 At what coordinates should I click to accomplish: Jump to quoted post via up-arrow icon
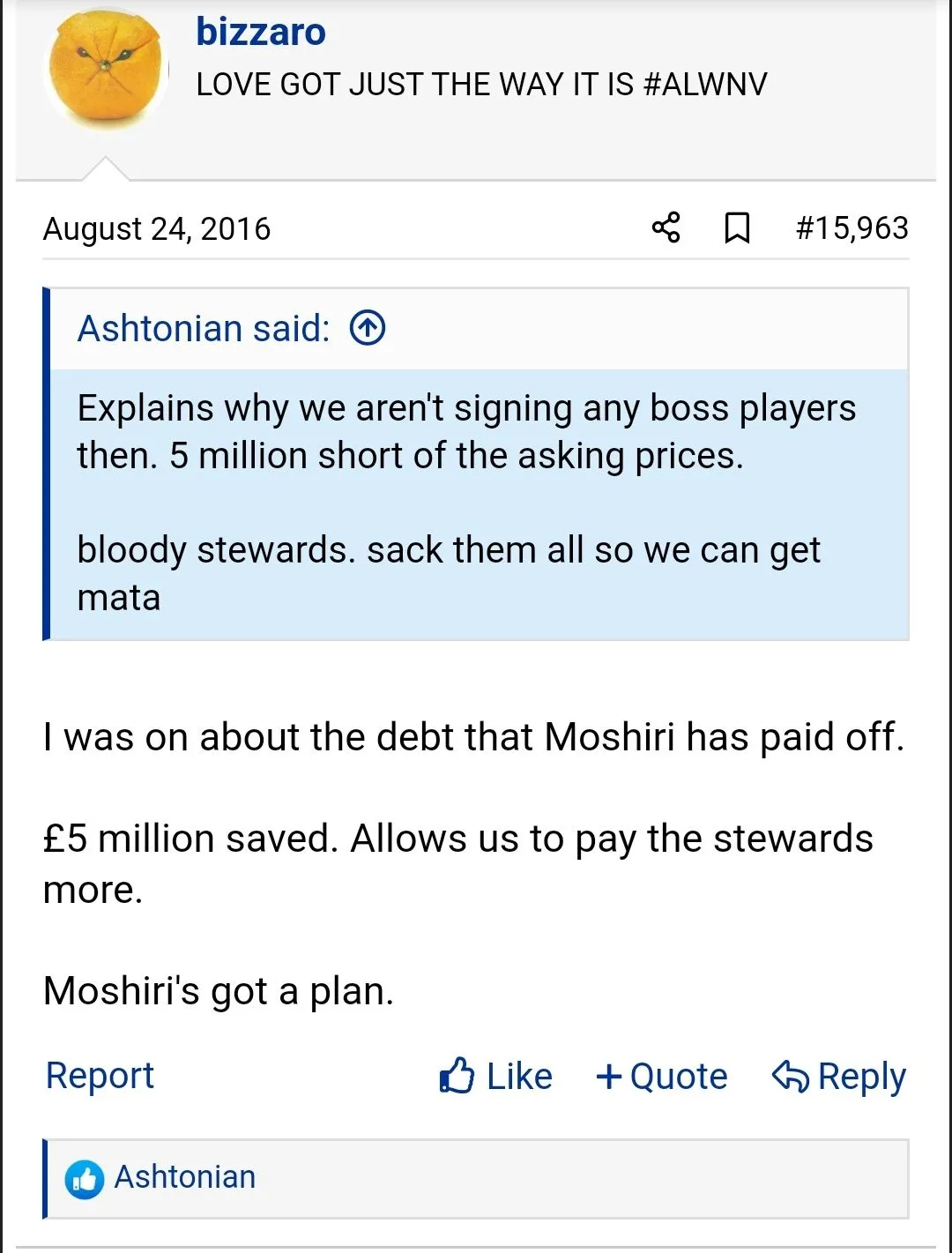[368, 328]
